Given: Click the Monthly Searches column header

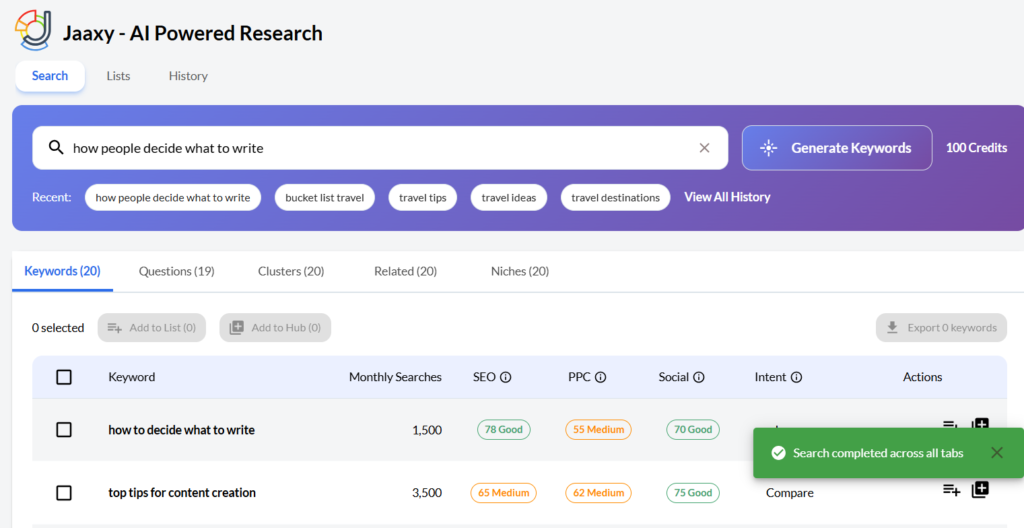Looking at the screenshot, I should (x=395, y=377).
